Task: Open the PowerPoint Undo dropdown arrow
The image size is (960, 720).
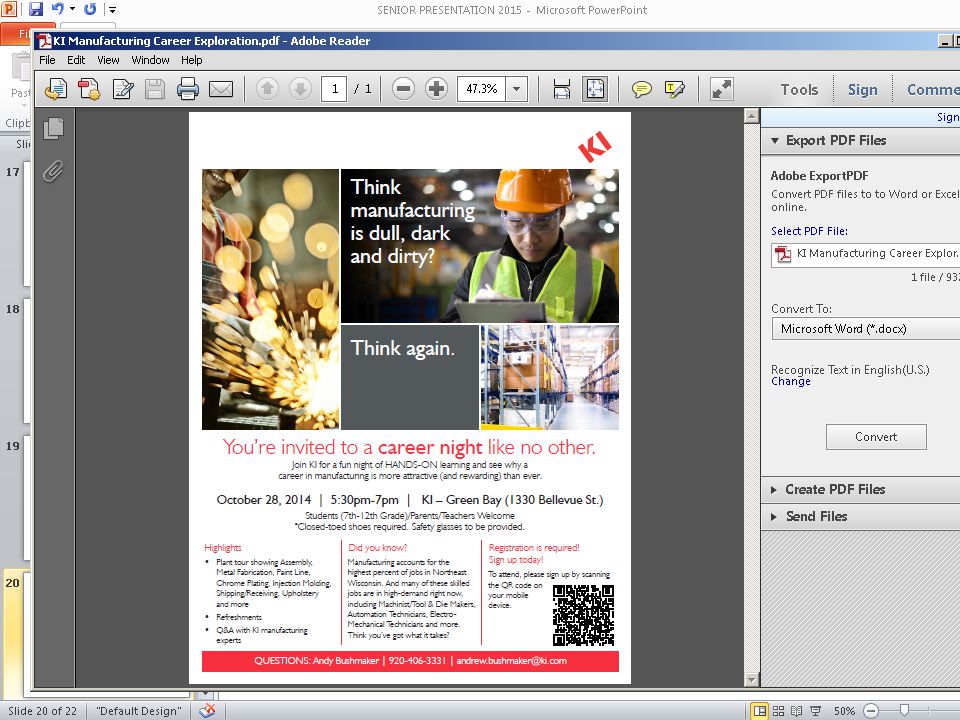Action: (x=72, y=9)
